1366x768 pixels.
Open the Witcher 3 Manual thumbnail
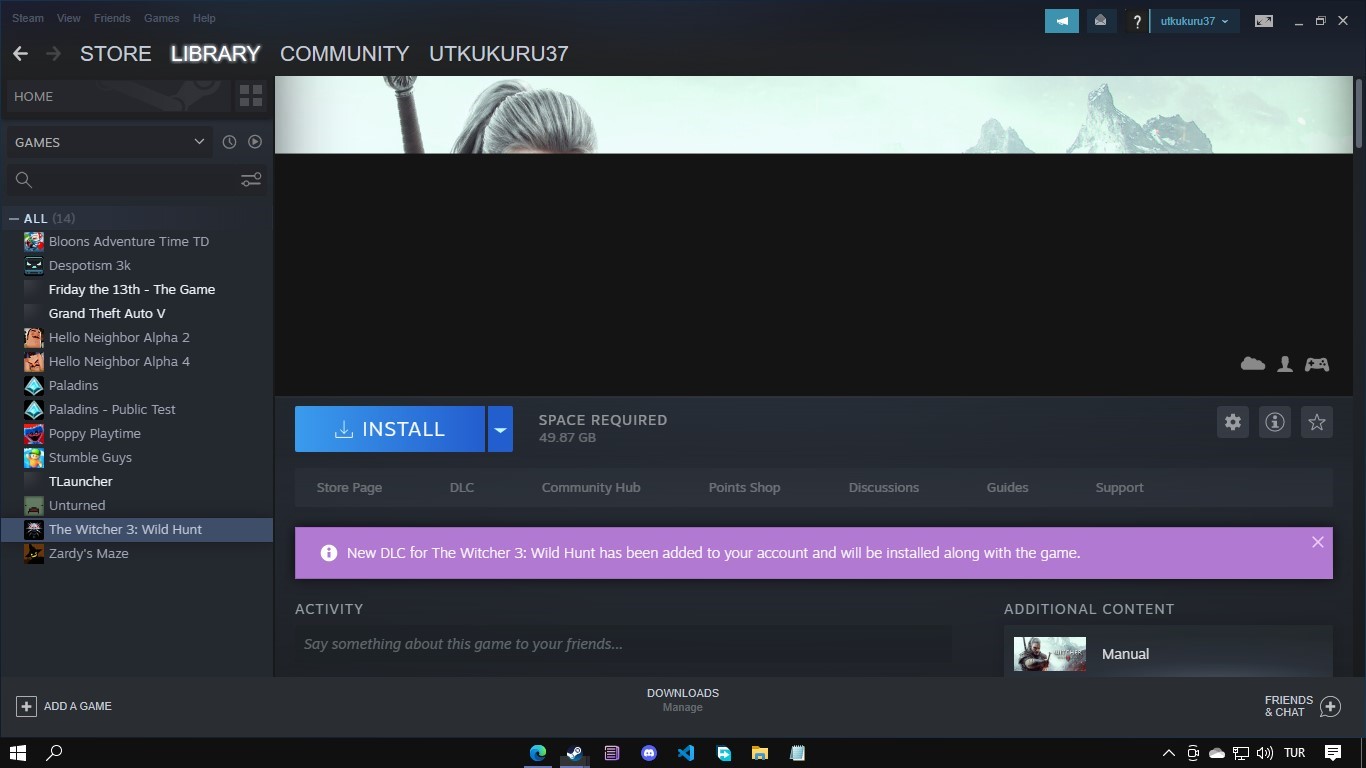[1050, 654]
